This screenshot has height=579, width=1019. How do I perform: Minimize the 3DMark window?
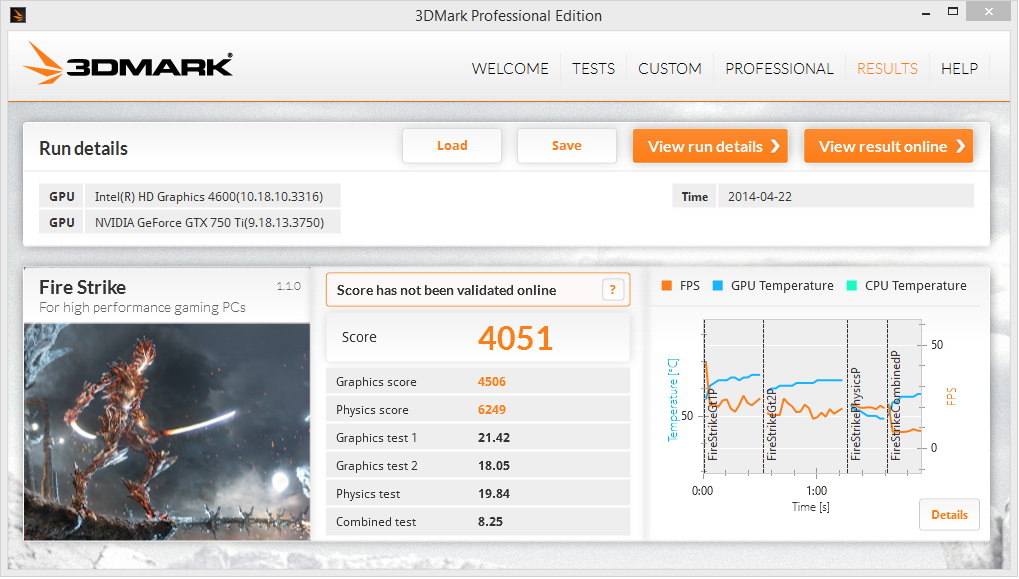[x=925, y=13]
